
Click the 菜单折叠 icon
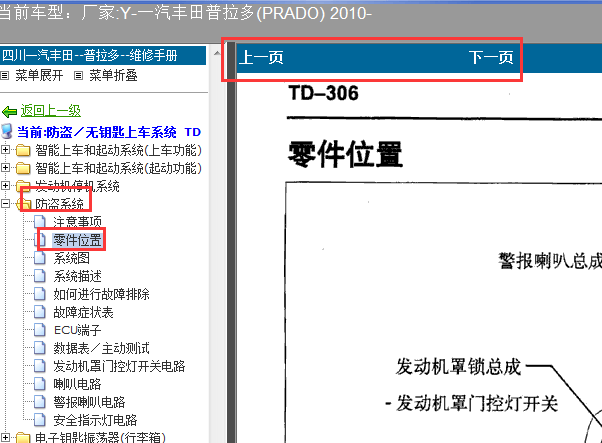coord(78,76)
